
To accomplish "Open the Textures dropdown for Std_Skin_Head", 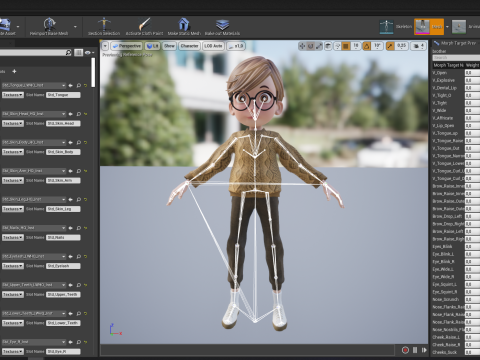I will pyautogui.click(x=13, y=123).
